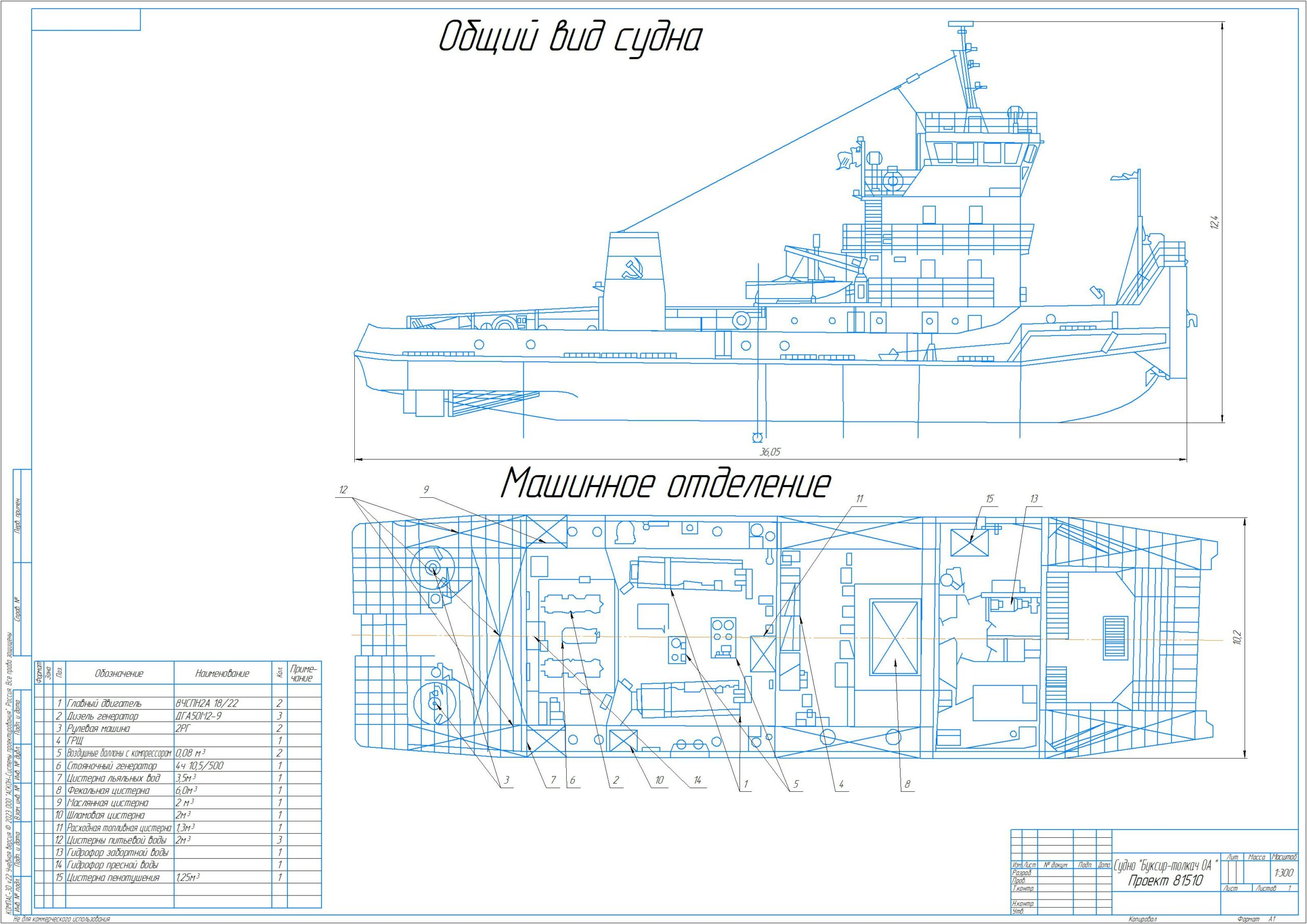The image size is (1307, 924).
Task: Select "Воздушные баллоны с компрессором" cell
Action: pos(119,753)
